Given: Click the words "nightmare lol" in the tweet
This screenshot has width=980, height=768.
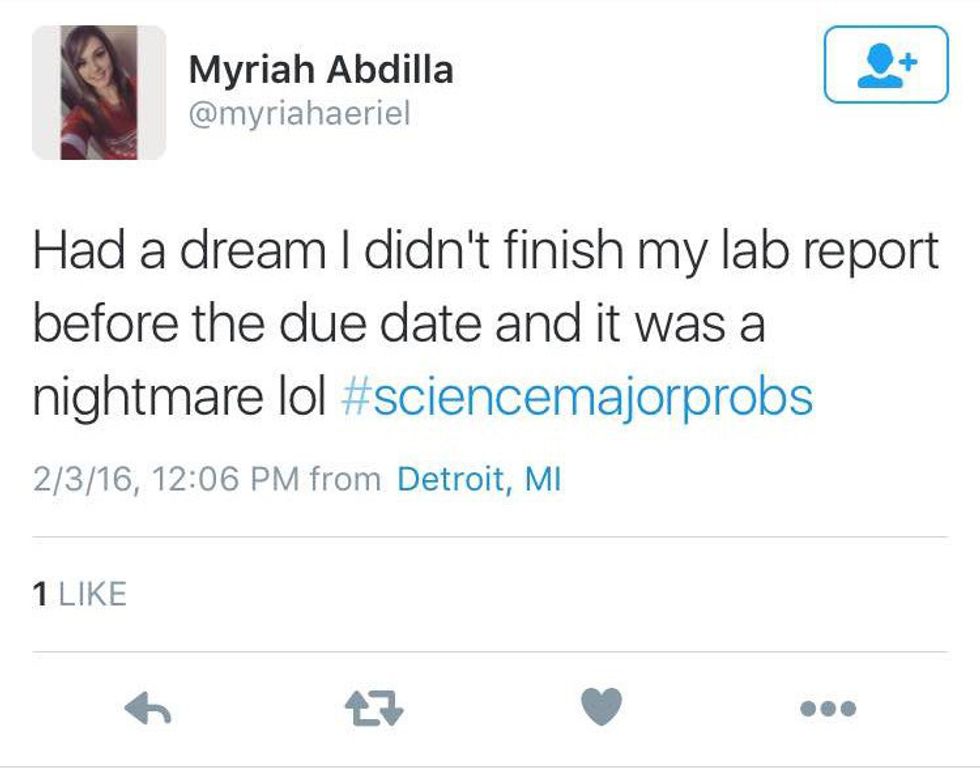Looking at the screenshot, I should [180, 398].
